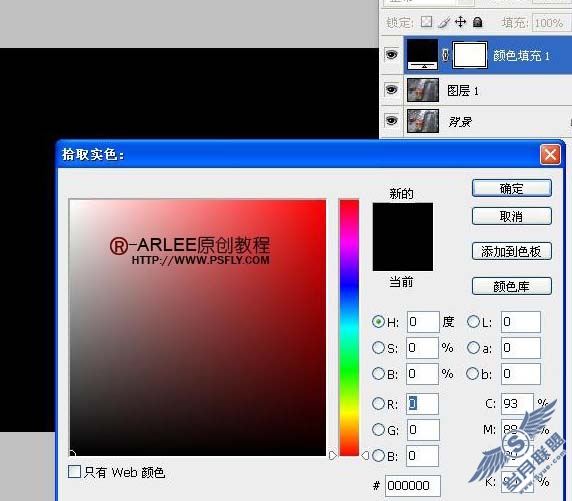Select the brightness B radio button
572x501 pixels.
[378, 374]
